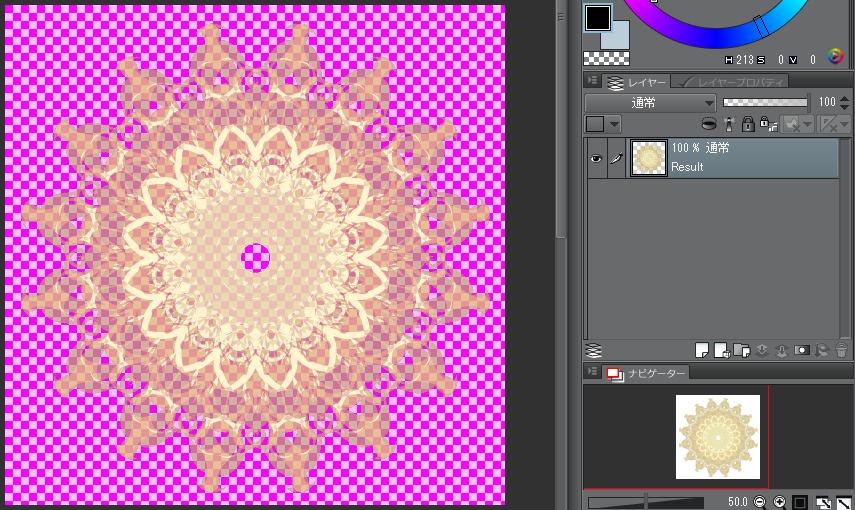
Task: Click the Create Layer Mask icon
Action: [801, 350]
